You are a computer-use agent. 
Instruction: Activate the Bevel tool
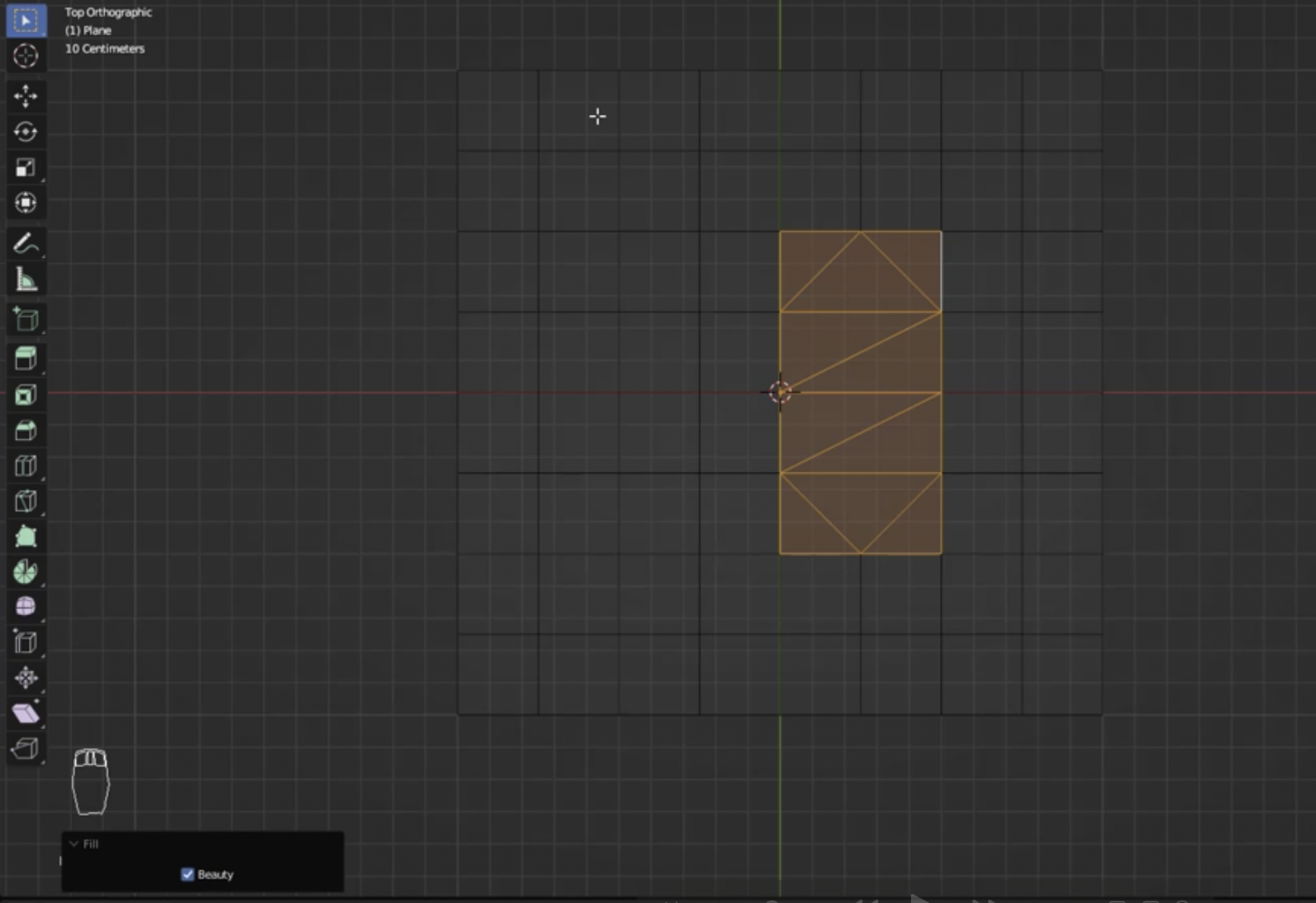pyautogui.click(x=26, y=431)
